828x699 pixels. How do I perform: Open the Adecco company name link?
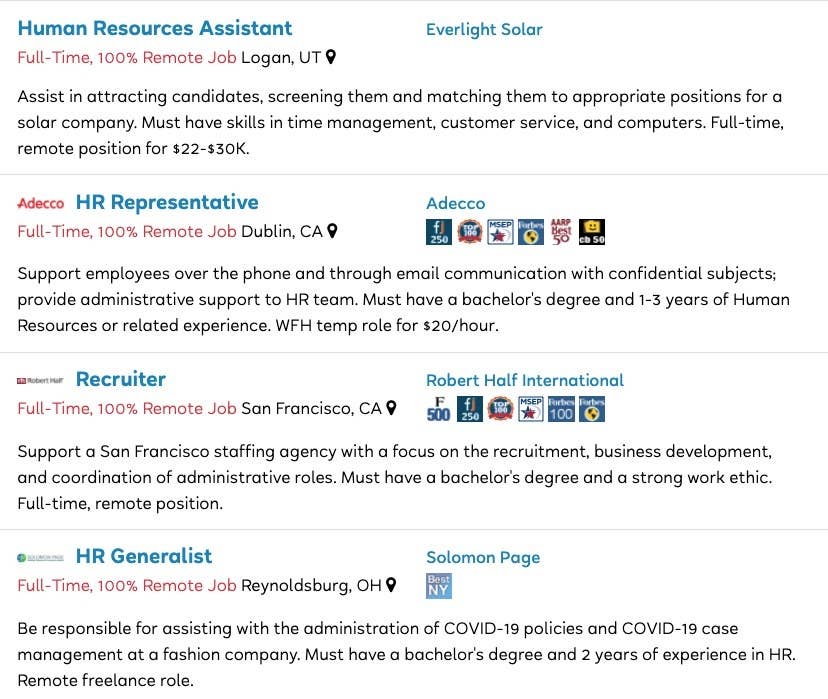coord(455,203)
